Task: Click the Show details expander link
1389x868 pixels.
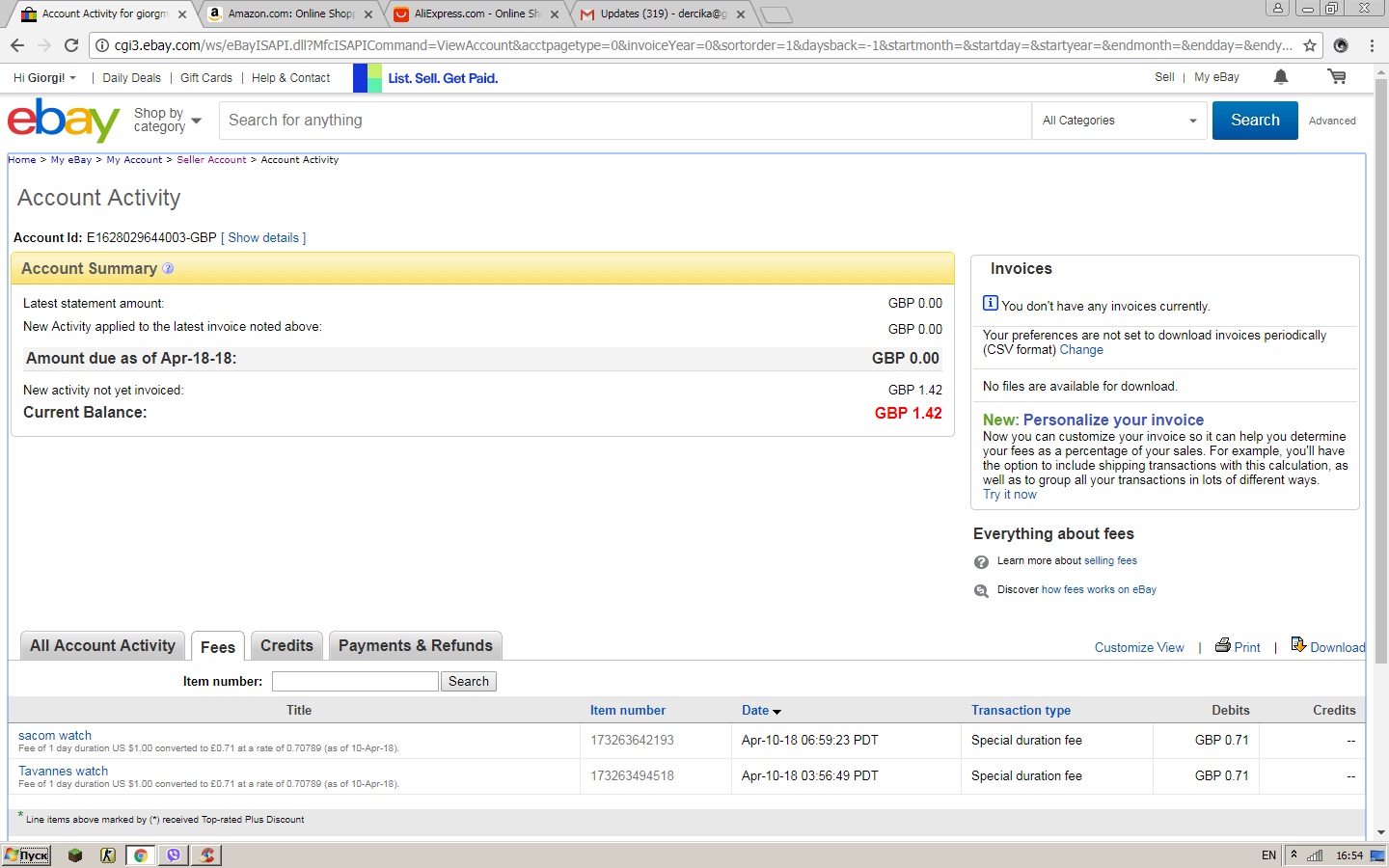Action: click(263, 238)
